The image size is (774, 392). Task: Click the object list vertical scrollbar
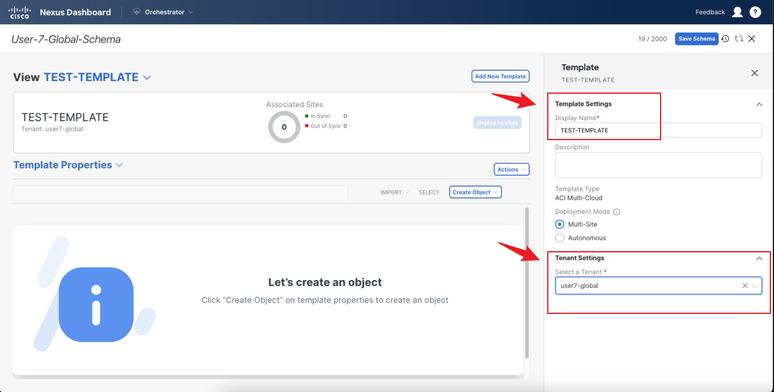(527, 282)
